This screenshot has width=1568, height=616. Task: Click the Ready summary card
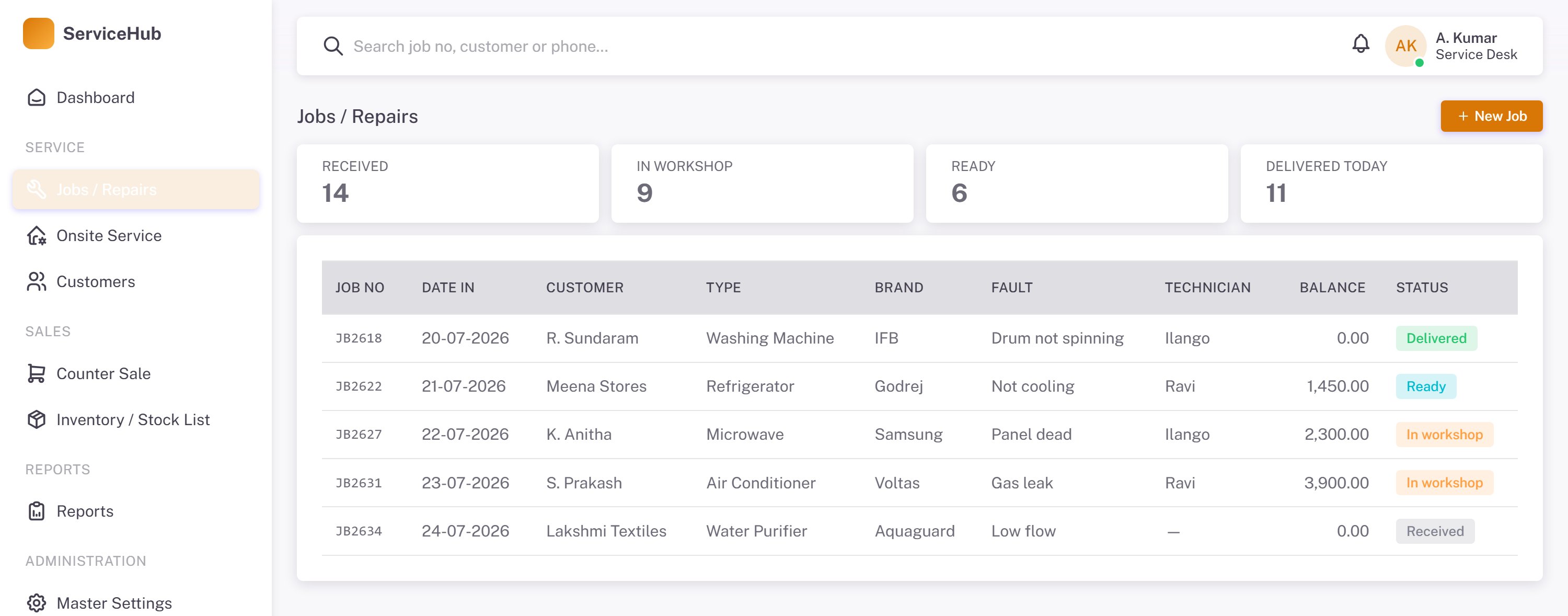pyautogui.click(x=1077, y=184)
